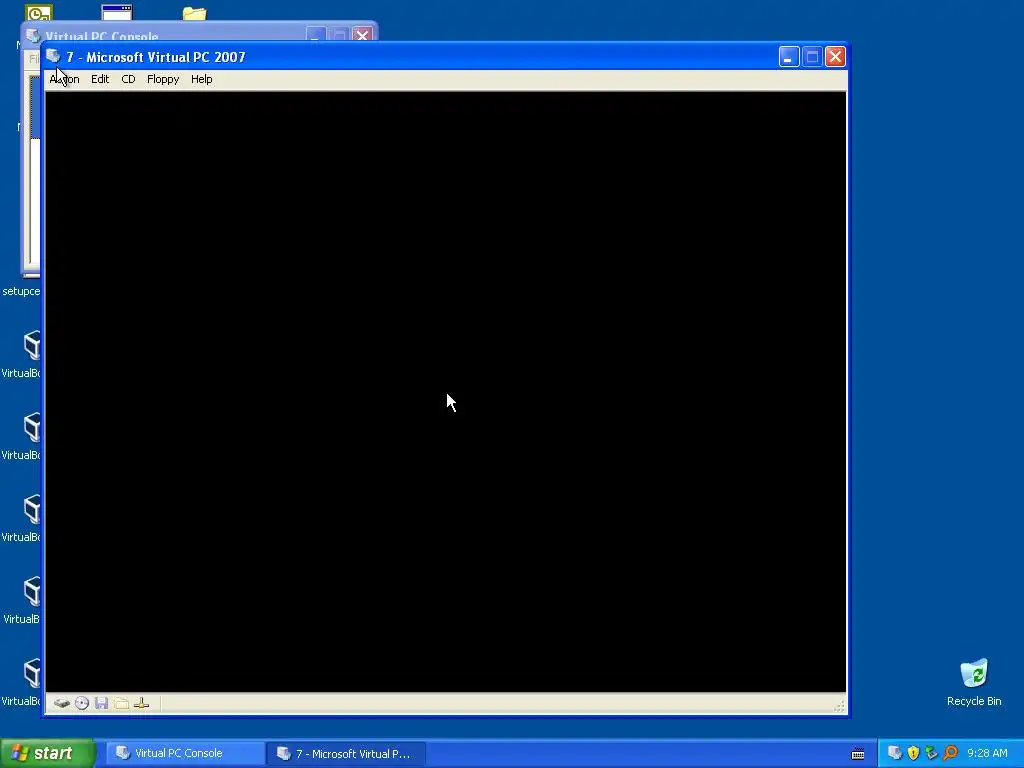Open the Recycle Bin desktop icon
1024x768 pixels.
coord(974,682)
